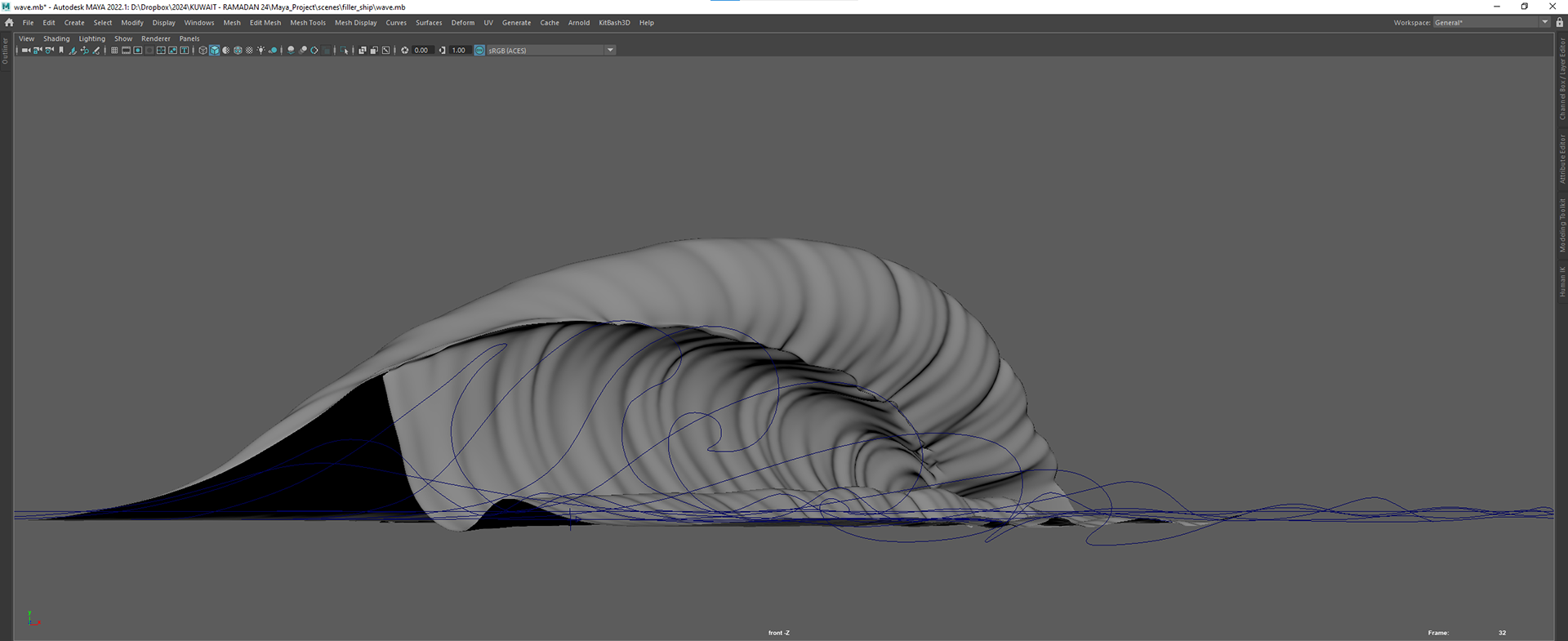Image resolution: width=1568 pixels, height=641 pixels.
Task: Toggle X-Ray Joints icon
Action: 385,51
